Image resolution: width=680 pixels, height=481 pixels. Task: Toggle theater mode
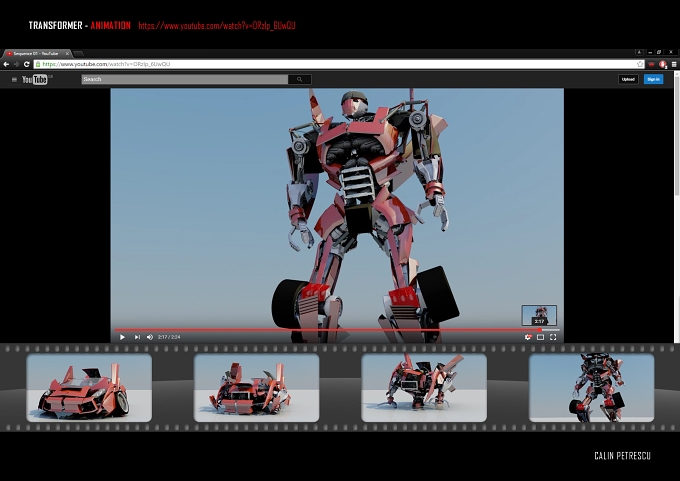point(540,337)
